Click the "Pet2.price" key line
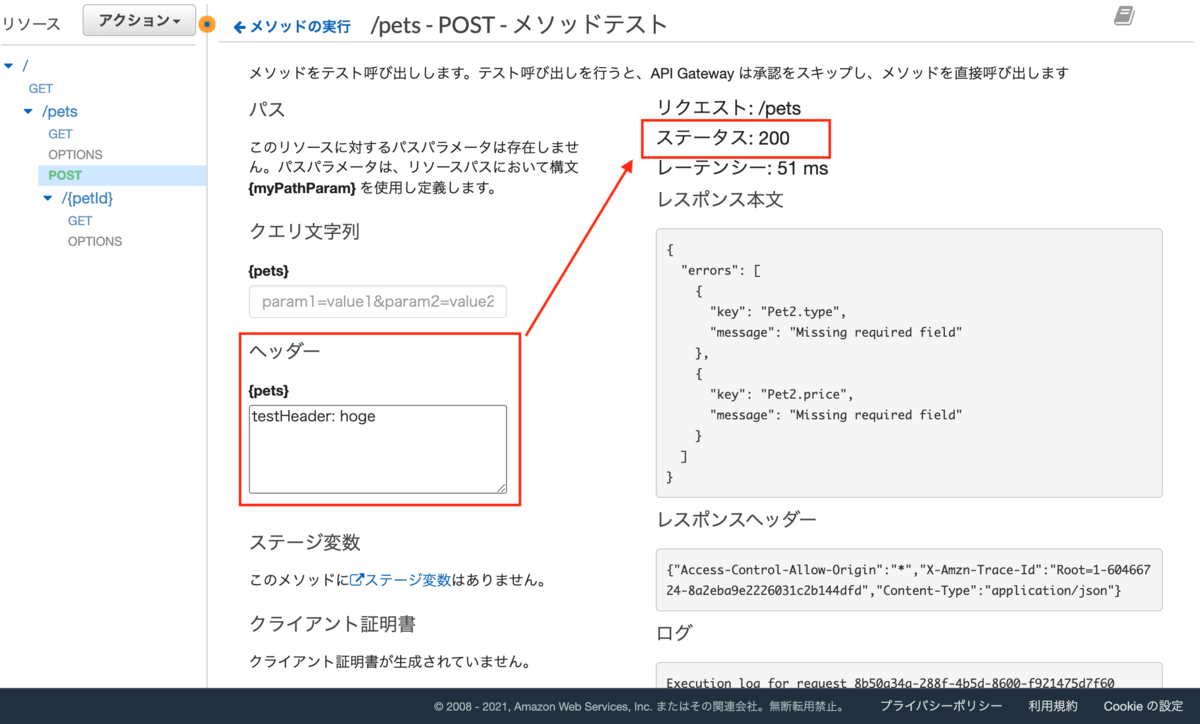1200x724 pixels. (x=782, y=394)
